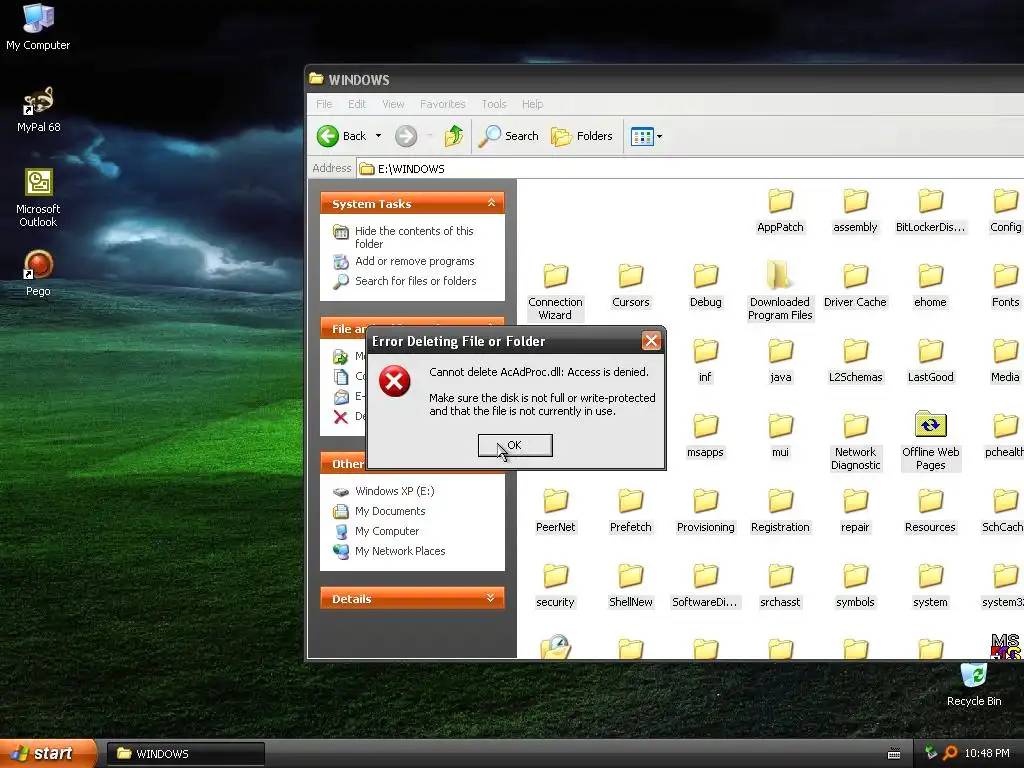Viewport: 1024px width, 768px height.
Task: Click Hide the contents of this folder
Action: pyautogui.click(x=414, y=237)
